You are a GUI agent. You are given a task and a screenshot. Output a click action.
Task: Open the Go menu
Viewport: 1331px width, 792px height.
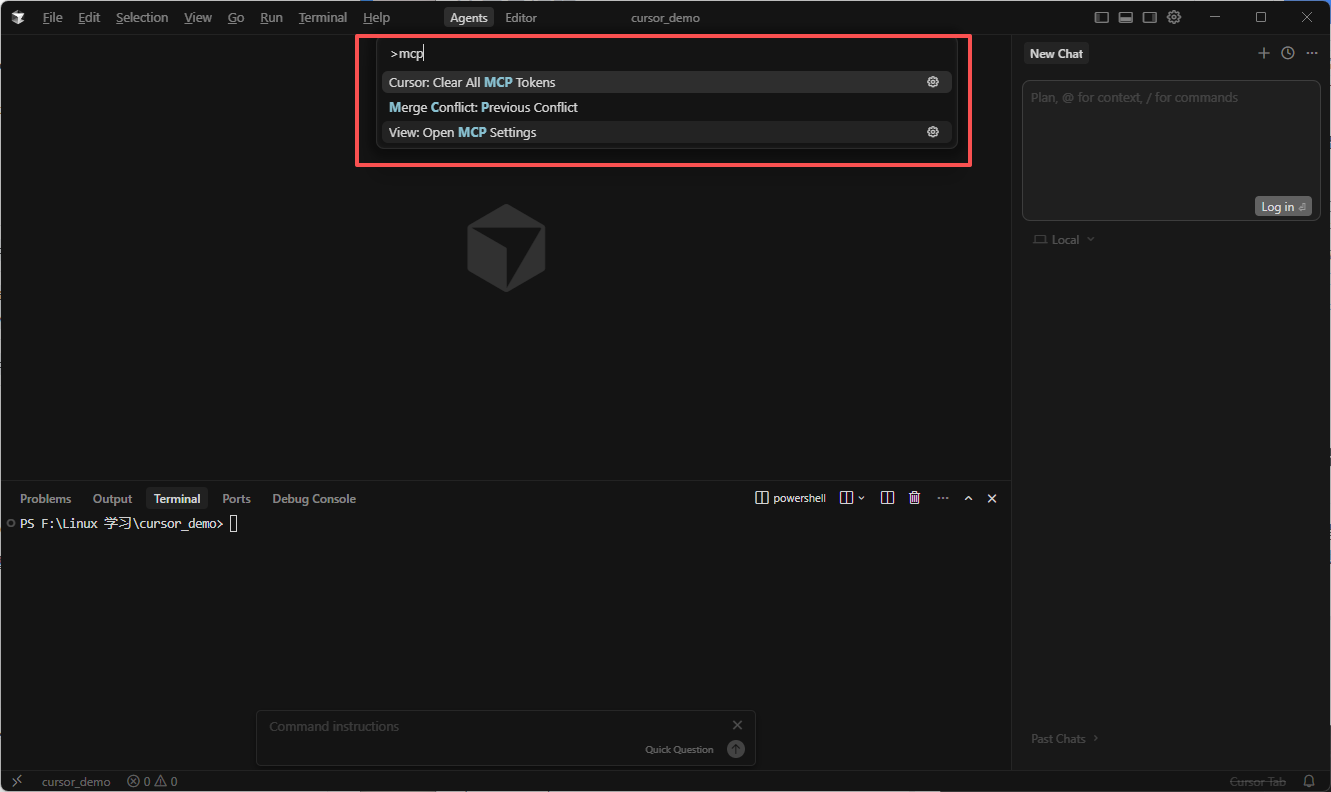[x=236, y=18]
